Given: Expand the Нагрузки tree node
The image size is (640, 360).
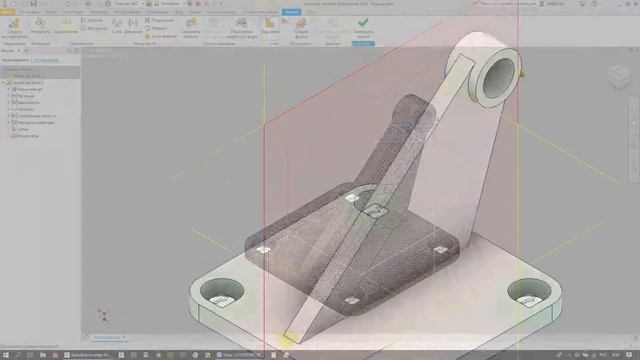Looking at the screenshot, I should [x=9, y=109].
